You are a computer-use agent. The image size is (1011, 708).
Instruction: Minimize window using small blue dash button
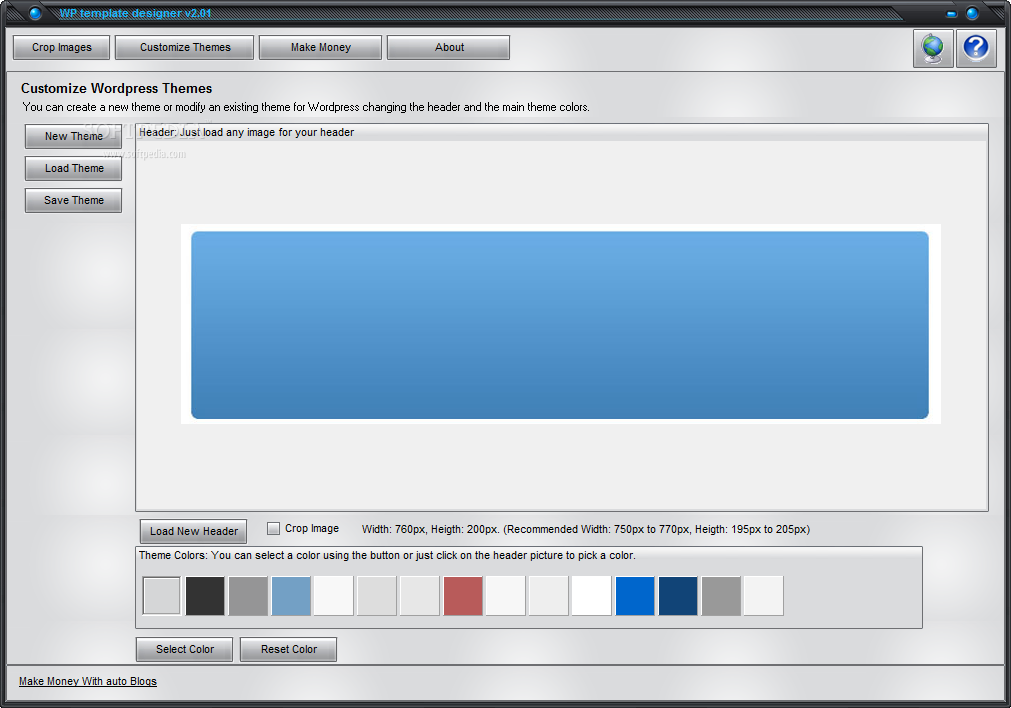coord(951,14)
